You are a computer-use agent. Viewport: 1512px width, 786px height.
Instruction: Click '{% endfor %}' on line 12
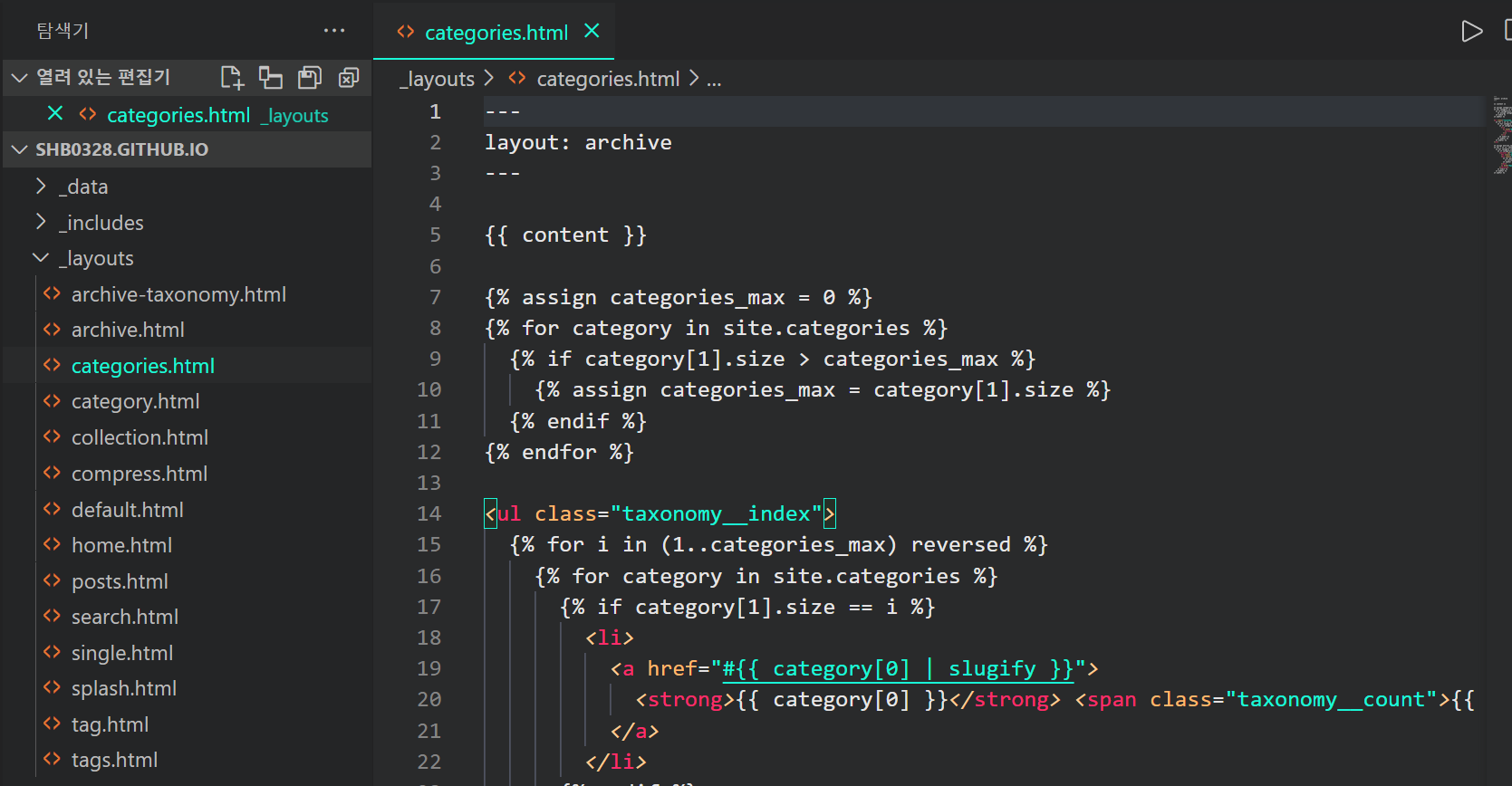point(559,452)
